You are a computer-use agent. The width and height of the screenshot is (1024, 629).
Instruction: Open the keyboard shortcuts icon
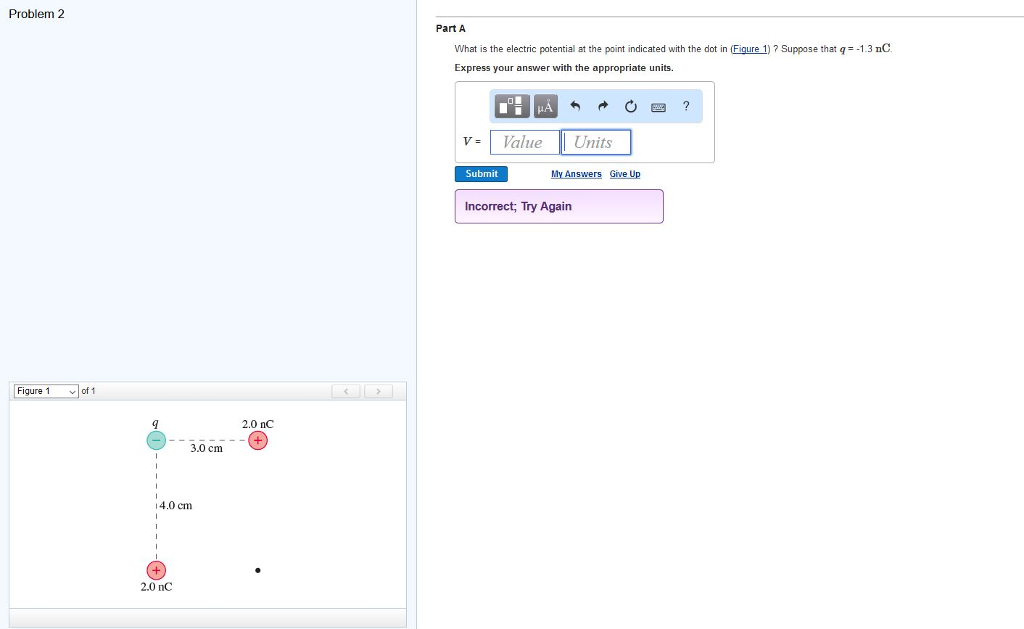tap(658, 107)
